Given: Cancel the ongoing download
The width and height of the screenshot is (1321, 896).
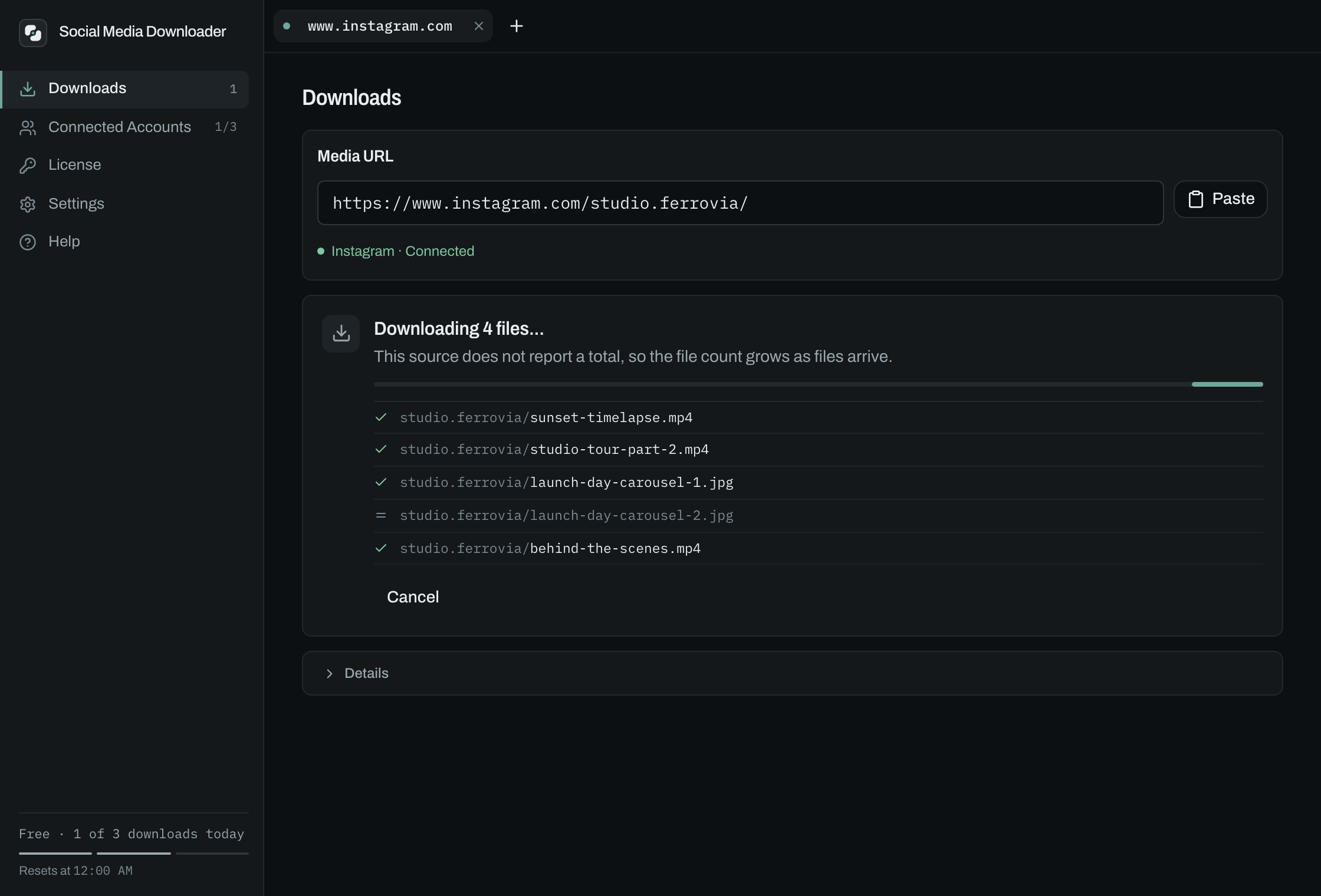Looking at the screenshot, I should (x=413, y=597).
